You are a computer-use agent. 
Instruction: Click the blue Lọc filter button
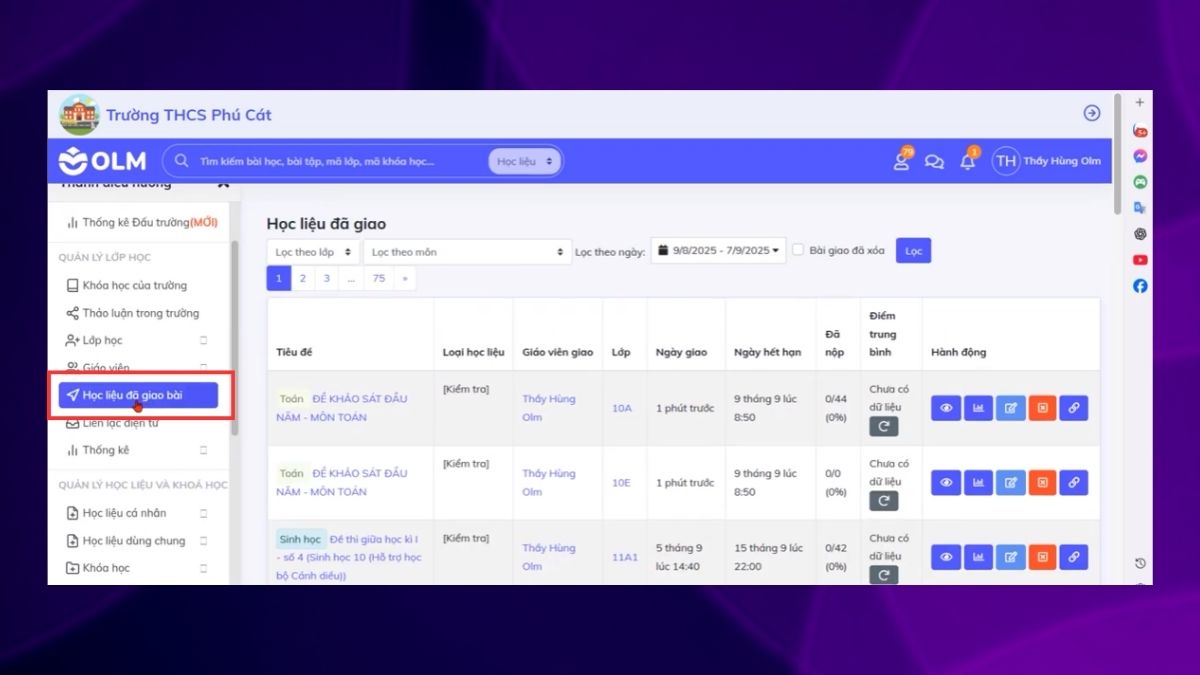913,250
